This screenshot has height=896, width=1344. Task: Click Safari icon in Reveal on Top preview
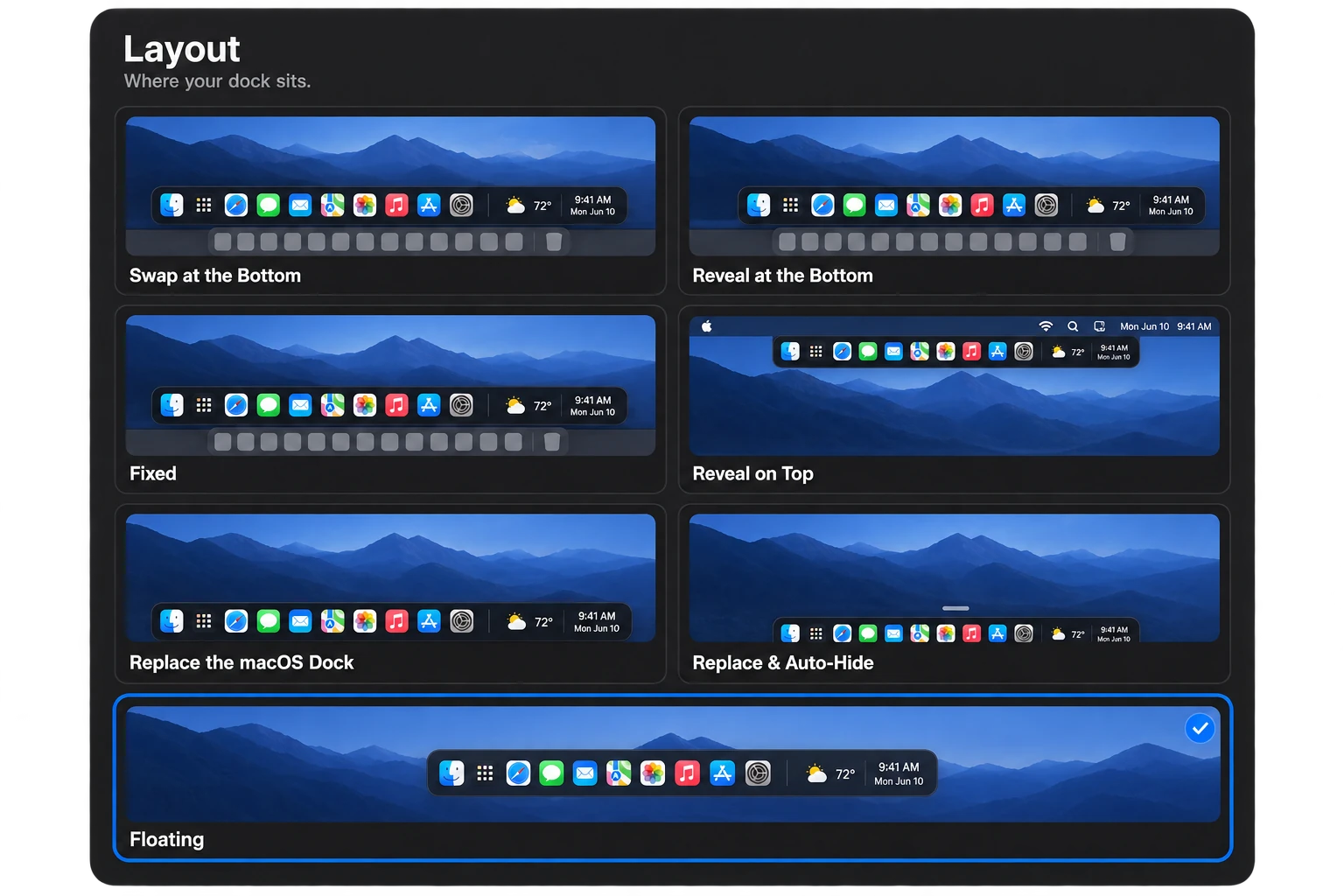coord(842,351)
